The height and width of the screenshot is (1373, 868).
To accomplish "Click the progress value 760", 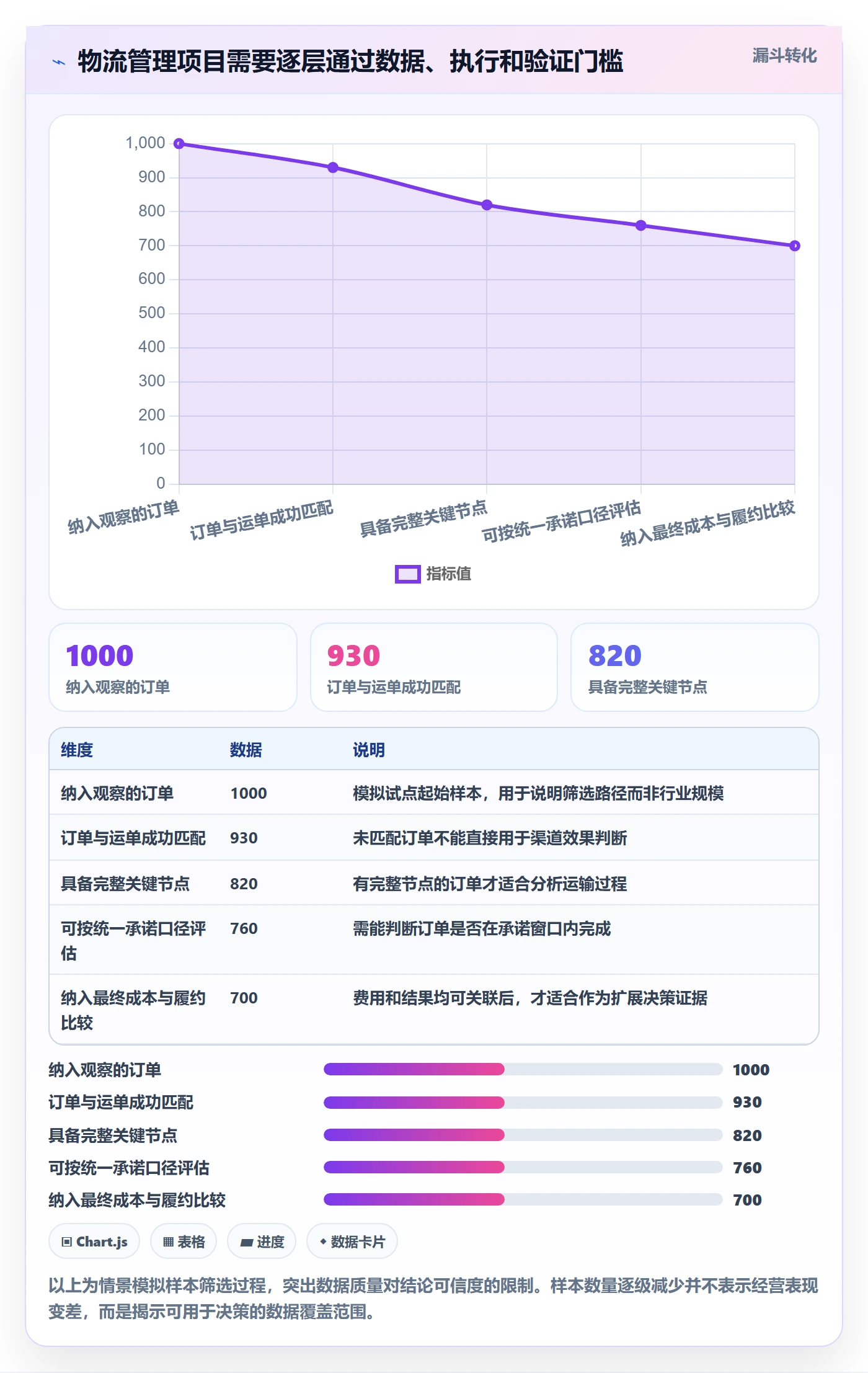I will pos(747,1168).
